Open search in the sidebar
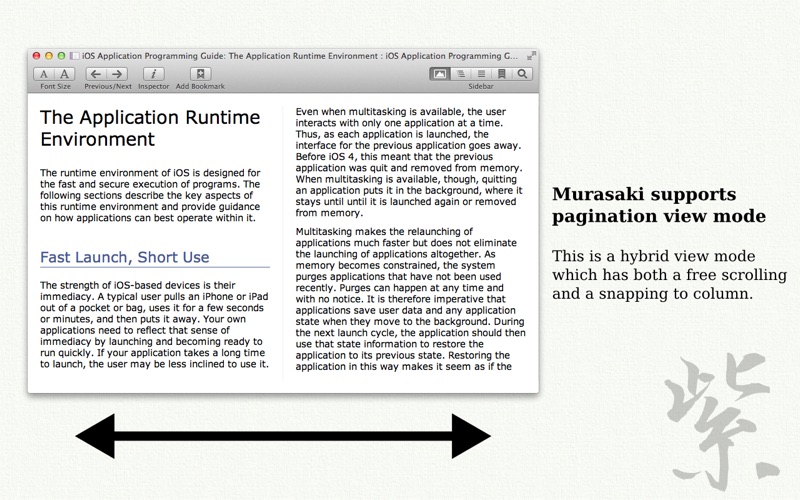The width and height of the screenshot is (800, 500). point(521,74)
